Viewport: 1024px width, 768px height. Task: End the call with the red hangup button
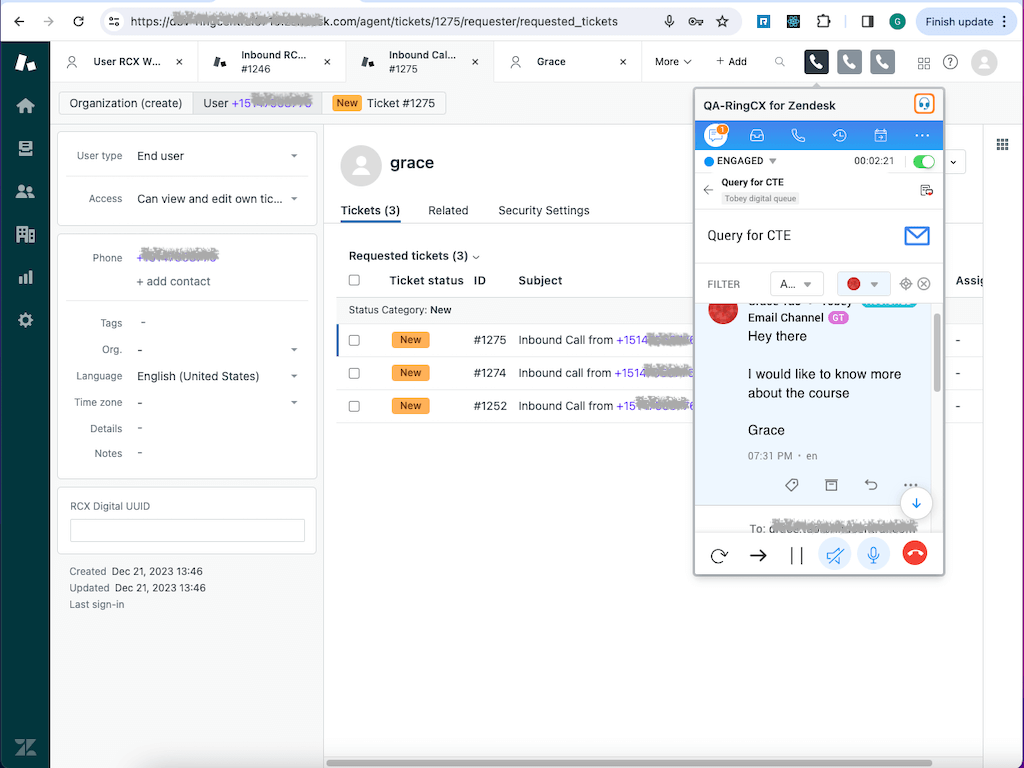coord(914,554)
